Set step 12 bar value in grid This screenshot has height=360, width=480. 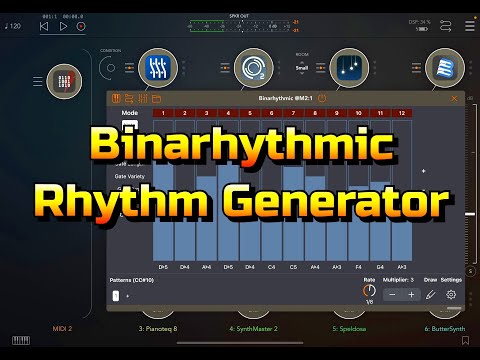(x=402, y=190)
